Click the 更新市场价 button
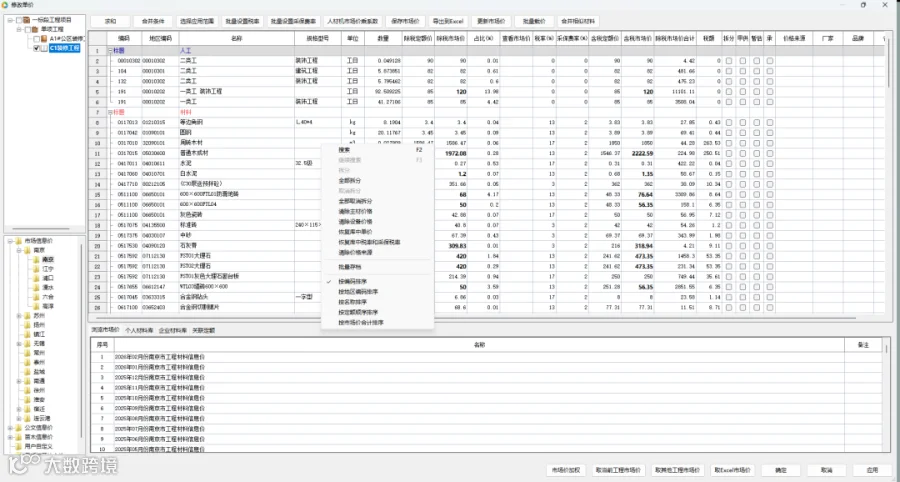900x482 pixels. [492, 22]
